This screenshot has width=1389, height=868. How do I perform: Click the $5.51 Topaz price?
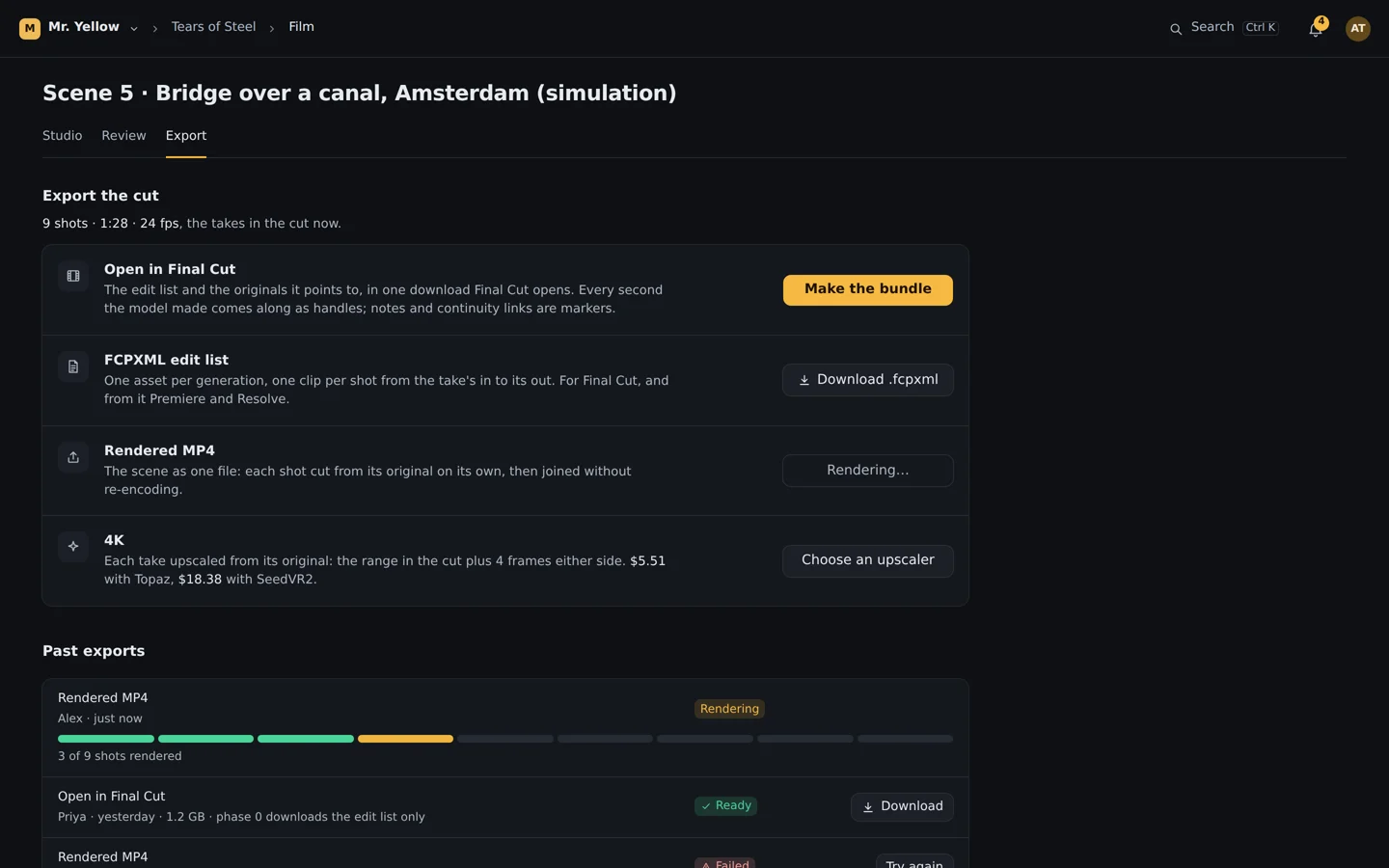[647, 561]
